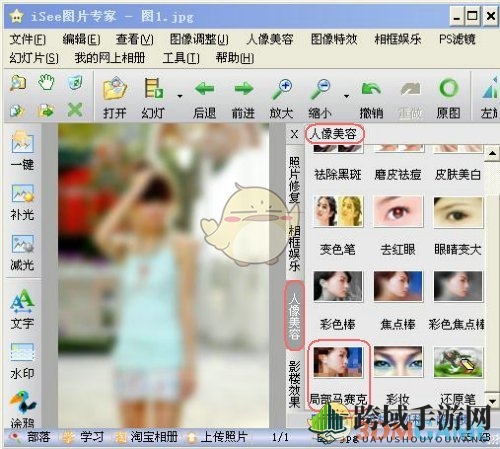Switch to the 人像美容 vertical tab
Screen dimensions: 500x449
click(294, 316)
